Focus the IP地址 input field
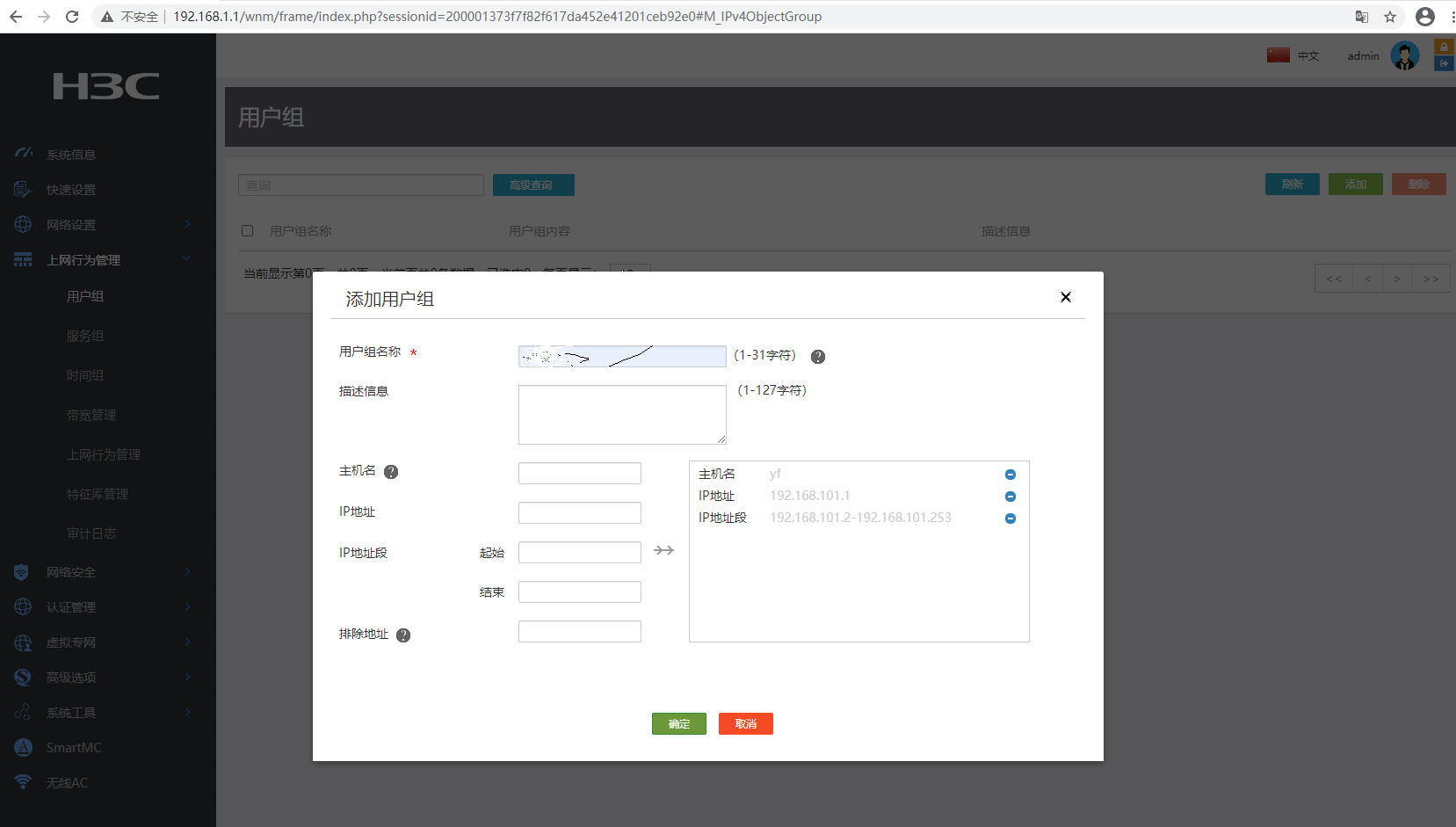The image size is (1456, 827). point(579,513)
